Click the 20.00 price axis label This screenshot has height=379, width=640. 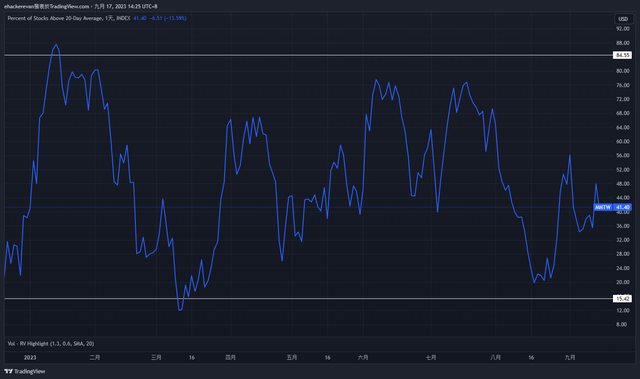pos(623,282)
